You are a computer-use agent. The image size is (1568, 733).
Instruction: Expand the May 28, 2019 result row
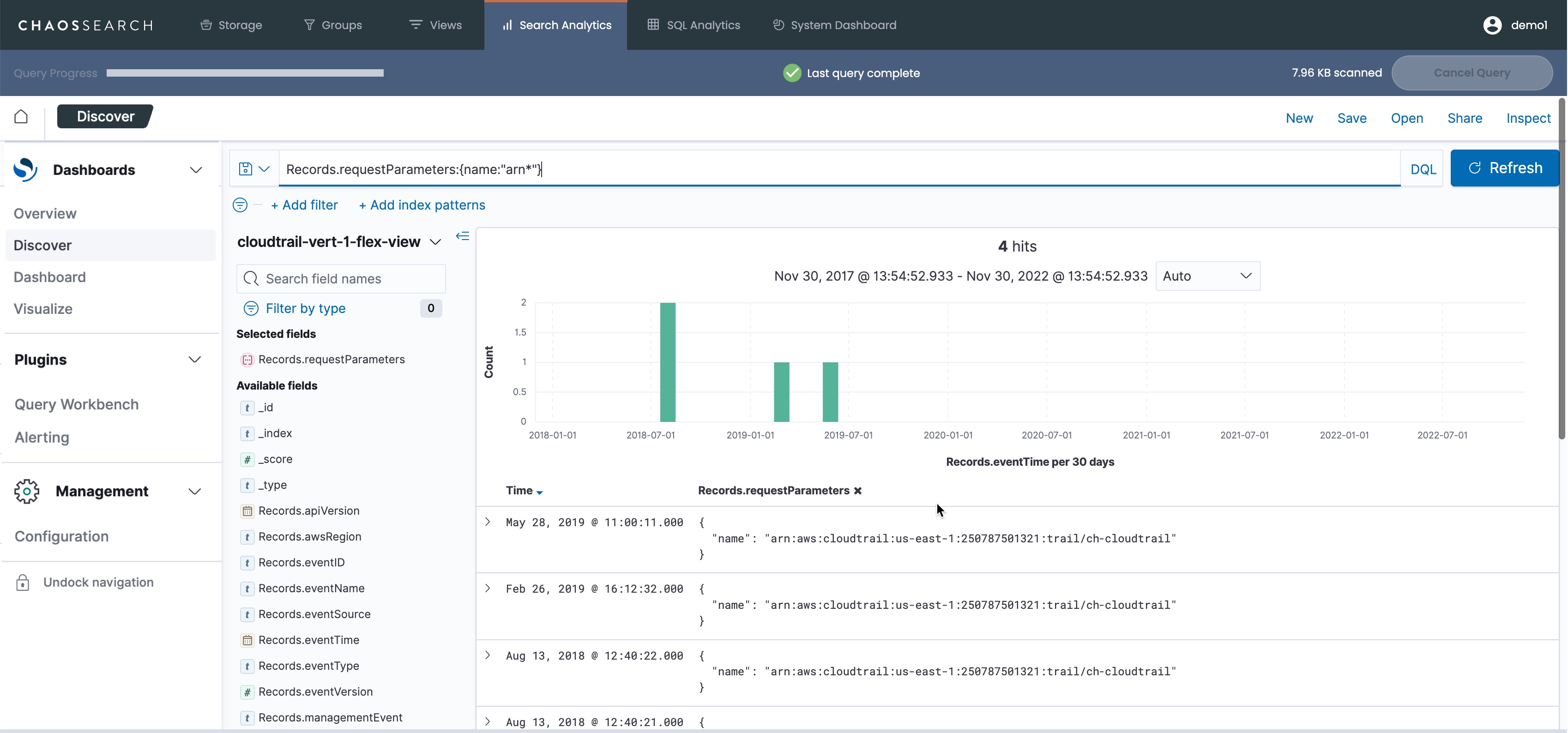(488, 522)
